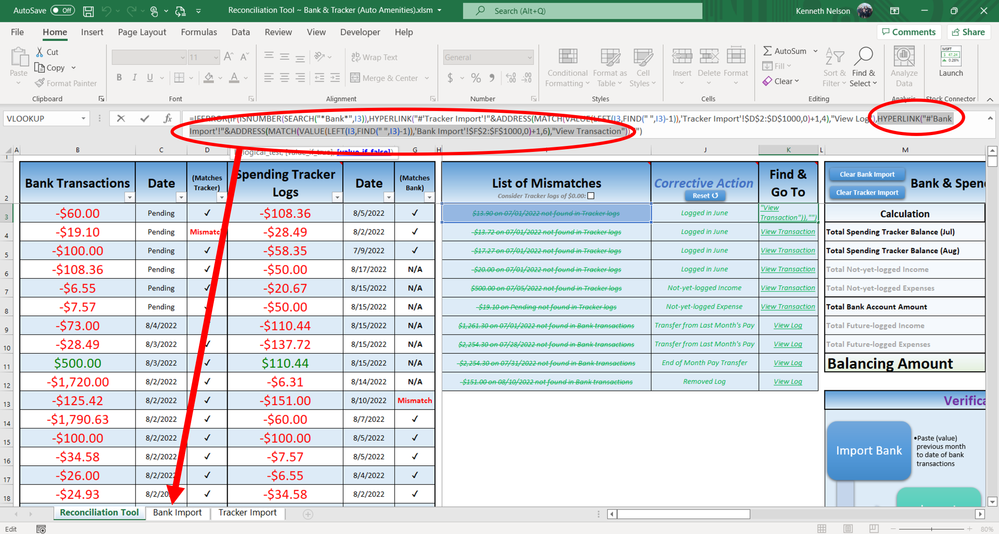Click the Save icon in title bar
This screenshot has width=999, height=534.
pyautogui.click(x=89, y=11)
